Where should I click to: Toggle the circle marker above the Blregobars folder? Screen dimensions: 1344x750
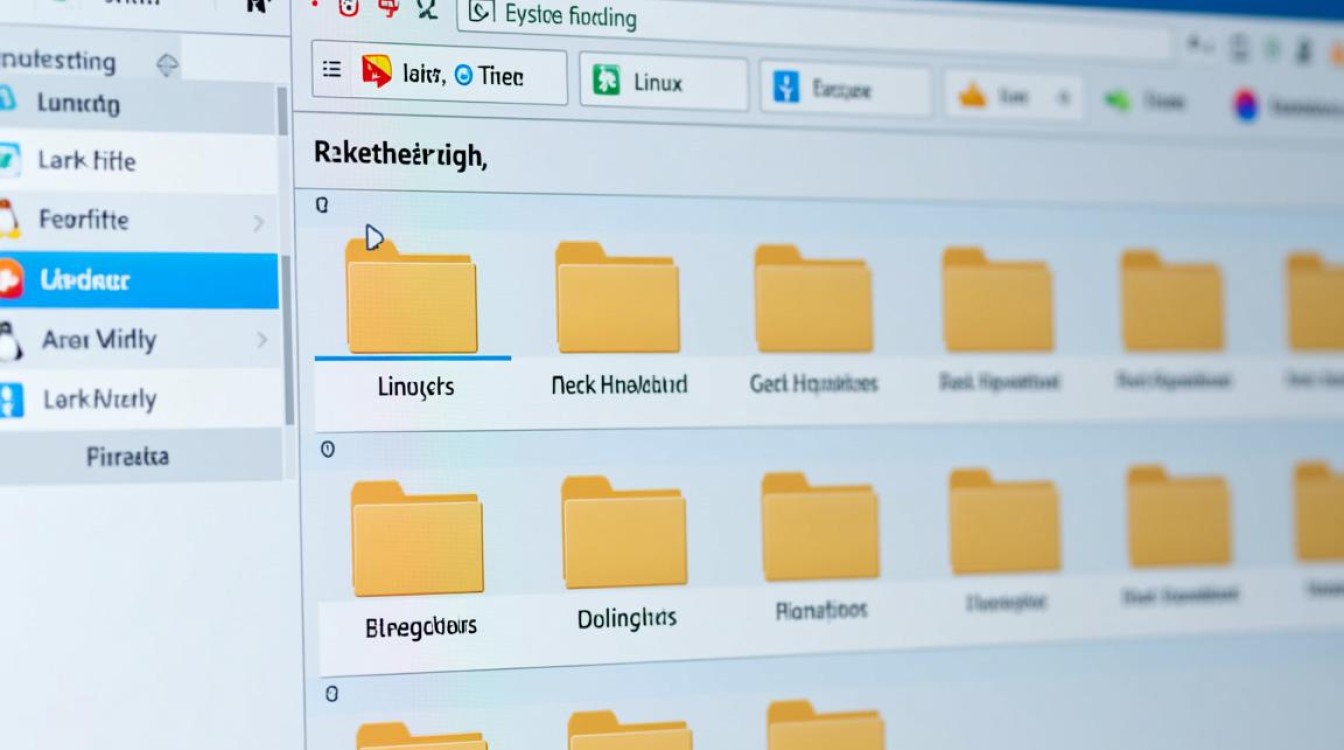327,450
